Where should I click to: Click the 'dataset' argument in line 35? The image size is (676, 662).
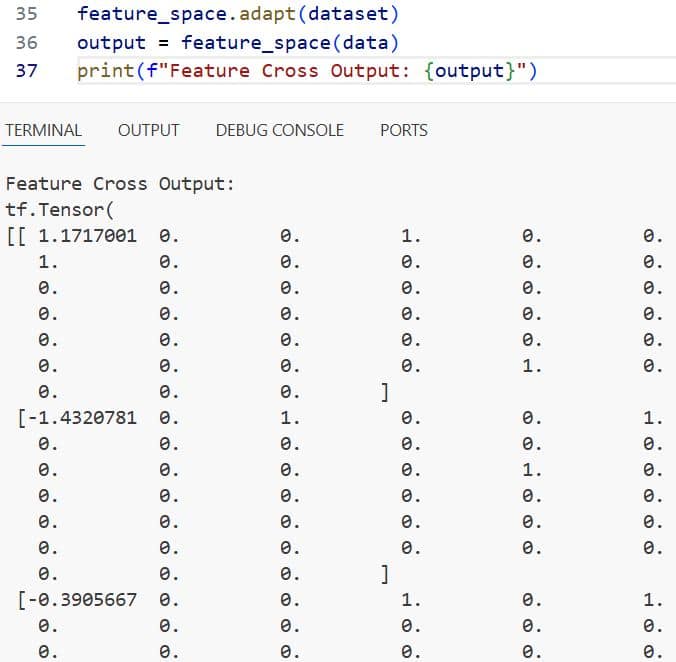pos(348,14)
